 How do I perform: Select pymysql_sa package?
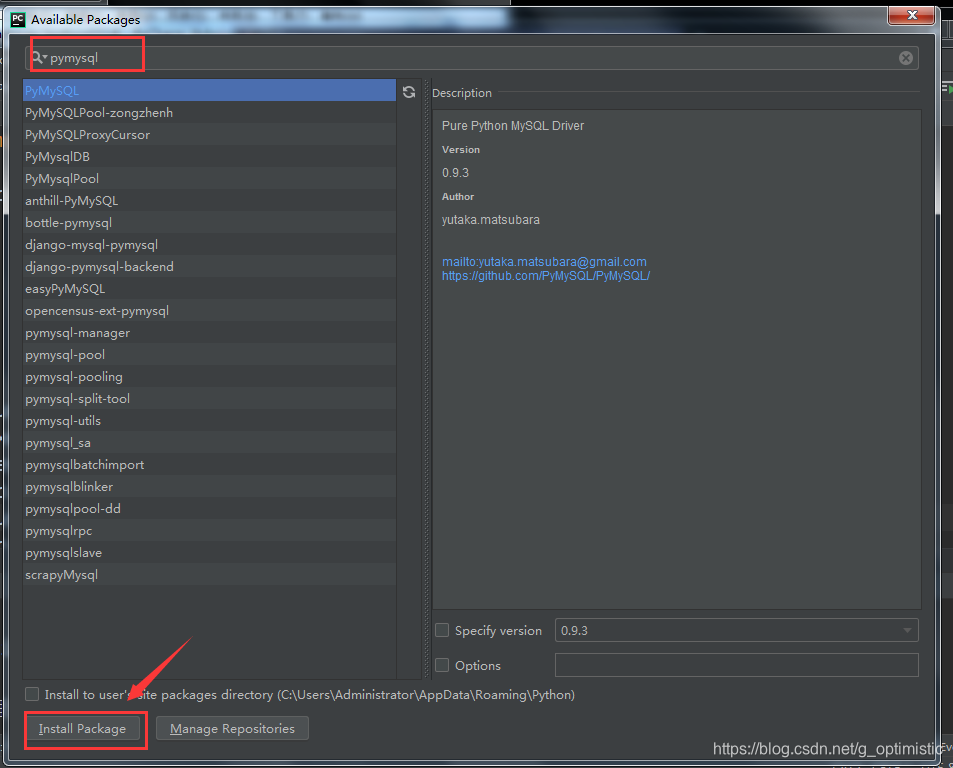[210, 443]
